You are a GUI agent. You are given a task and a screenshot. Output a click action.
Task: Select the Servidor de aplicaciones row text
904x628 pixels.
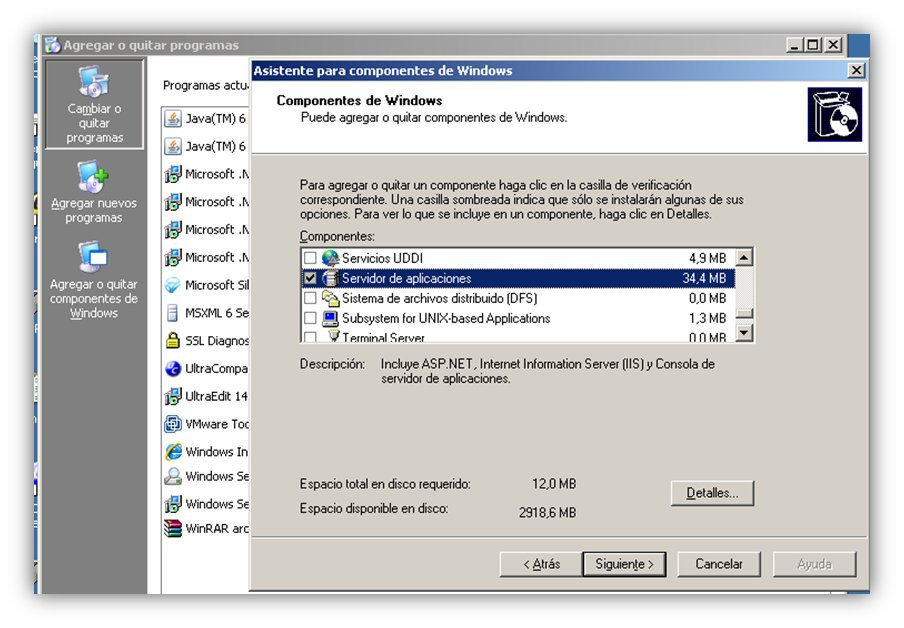click(x=406, y=278)
